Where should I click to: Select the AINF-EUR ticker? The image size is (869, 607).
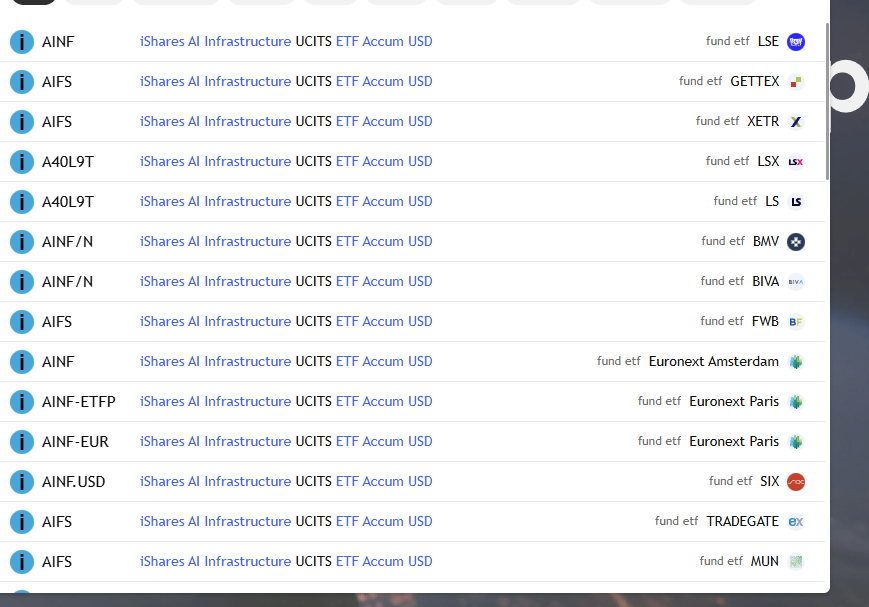75,442
